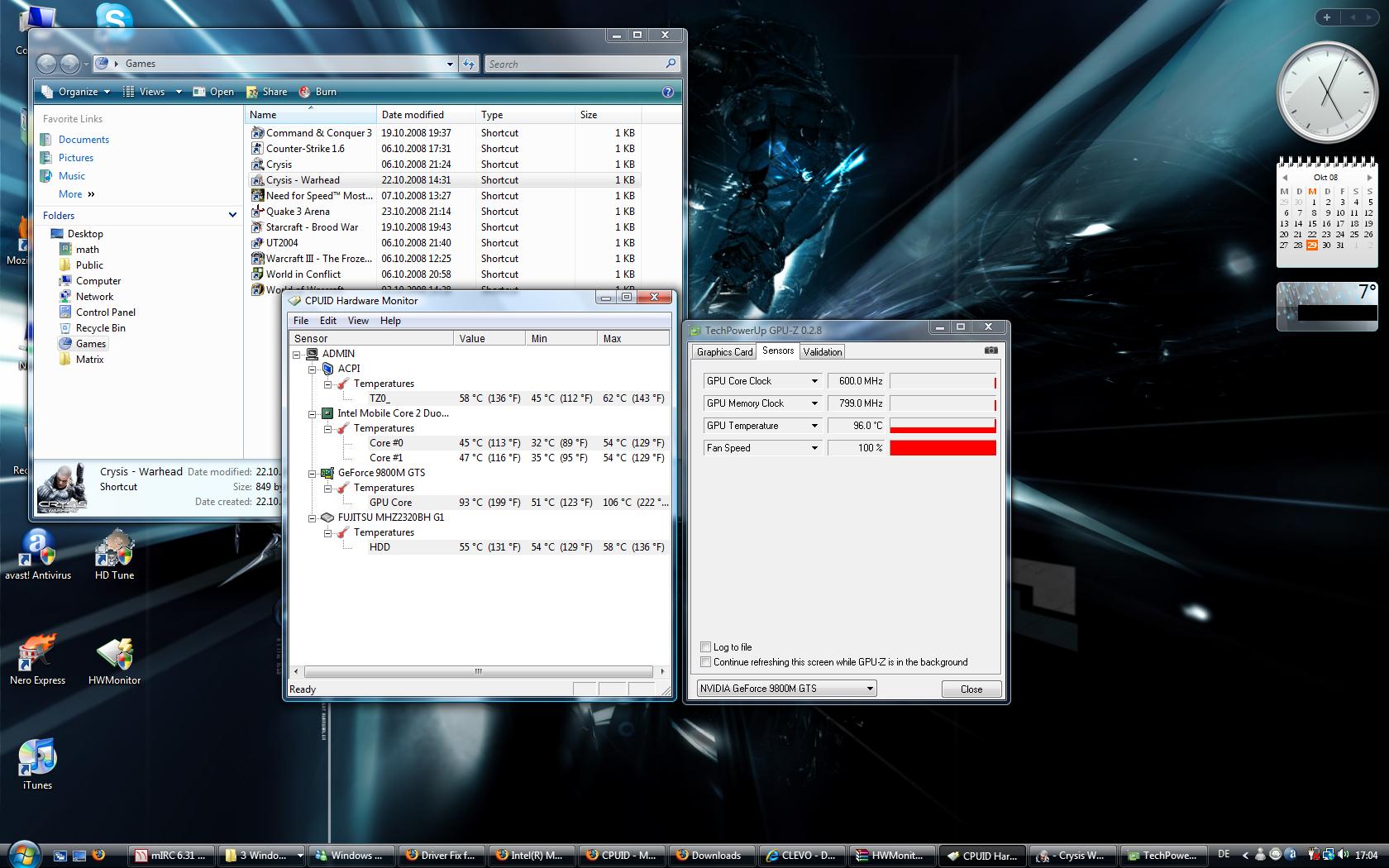
Task: Click the Explorer Forward navigation arrow
Action: tap(70, 64)
